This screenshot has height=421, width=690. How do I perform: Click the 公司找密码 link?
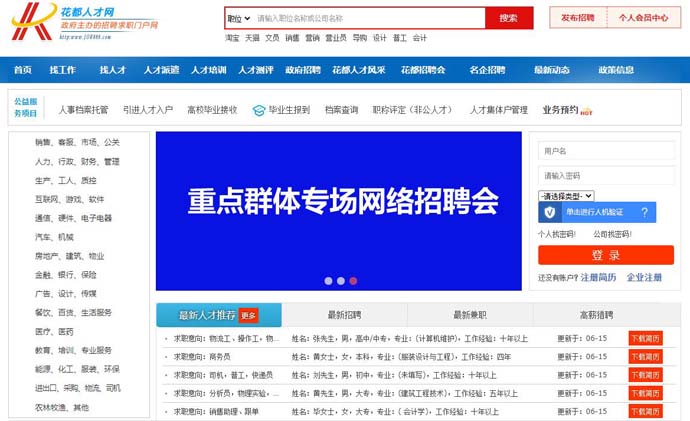tap(613, 234)
